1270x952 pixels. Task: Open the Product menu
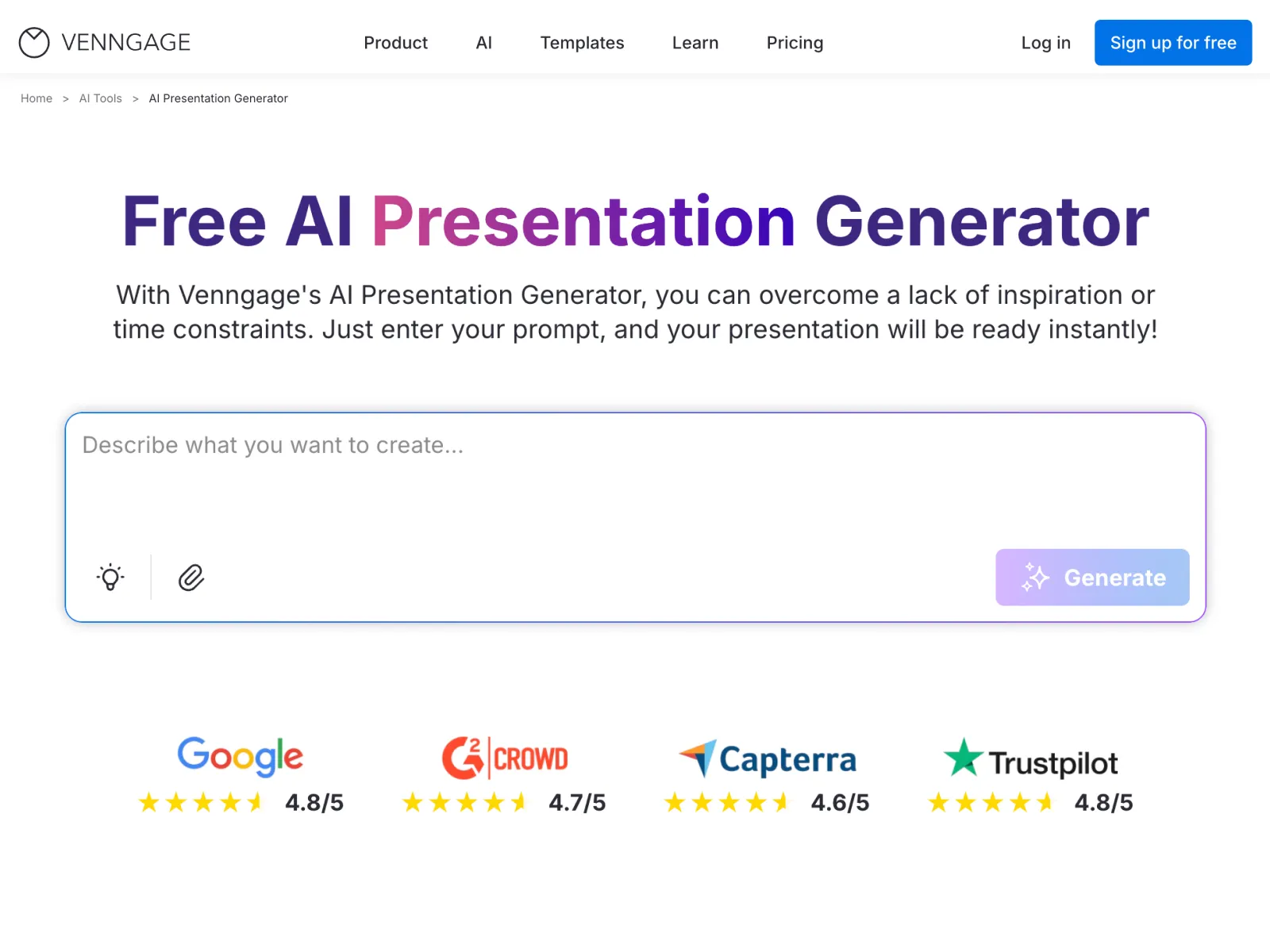click(395, 43)
